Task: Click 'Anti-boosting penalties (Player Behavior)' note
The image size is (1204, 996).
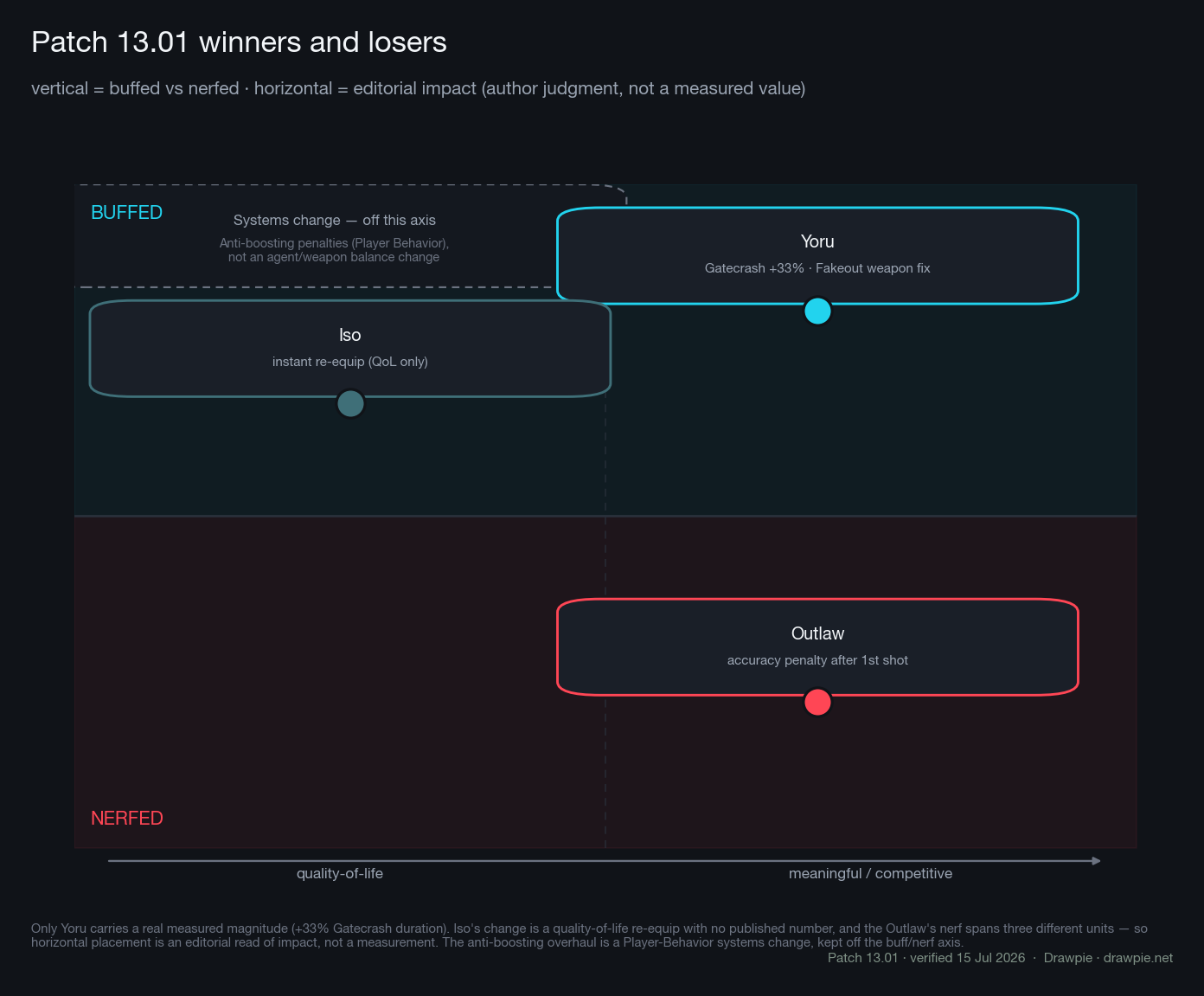Action: coord(334,243)
